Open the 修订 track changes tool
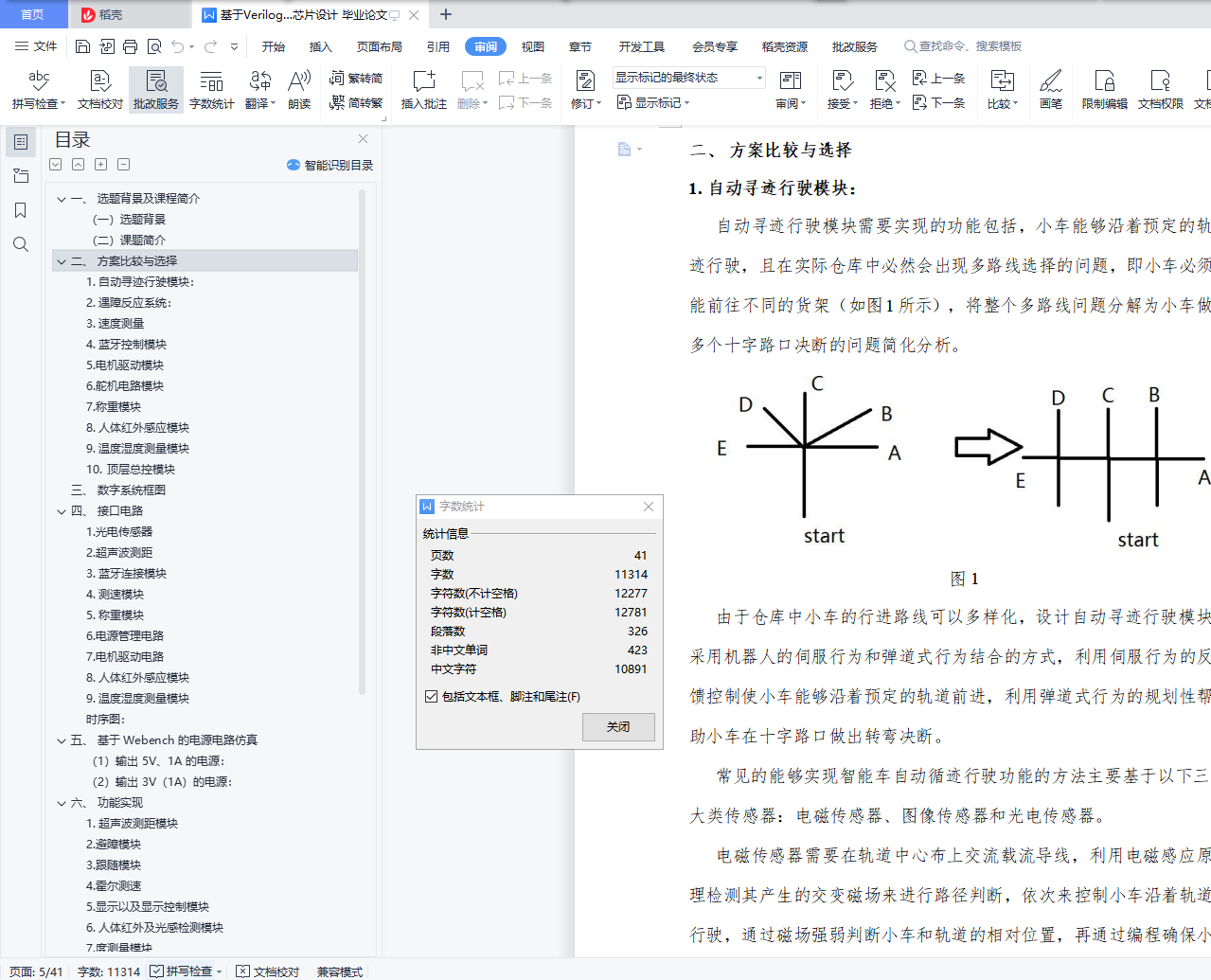1211x980 pixels. coord(585,90)
